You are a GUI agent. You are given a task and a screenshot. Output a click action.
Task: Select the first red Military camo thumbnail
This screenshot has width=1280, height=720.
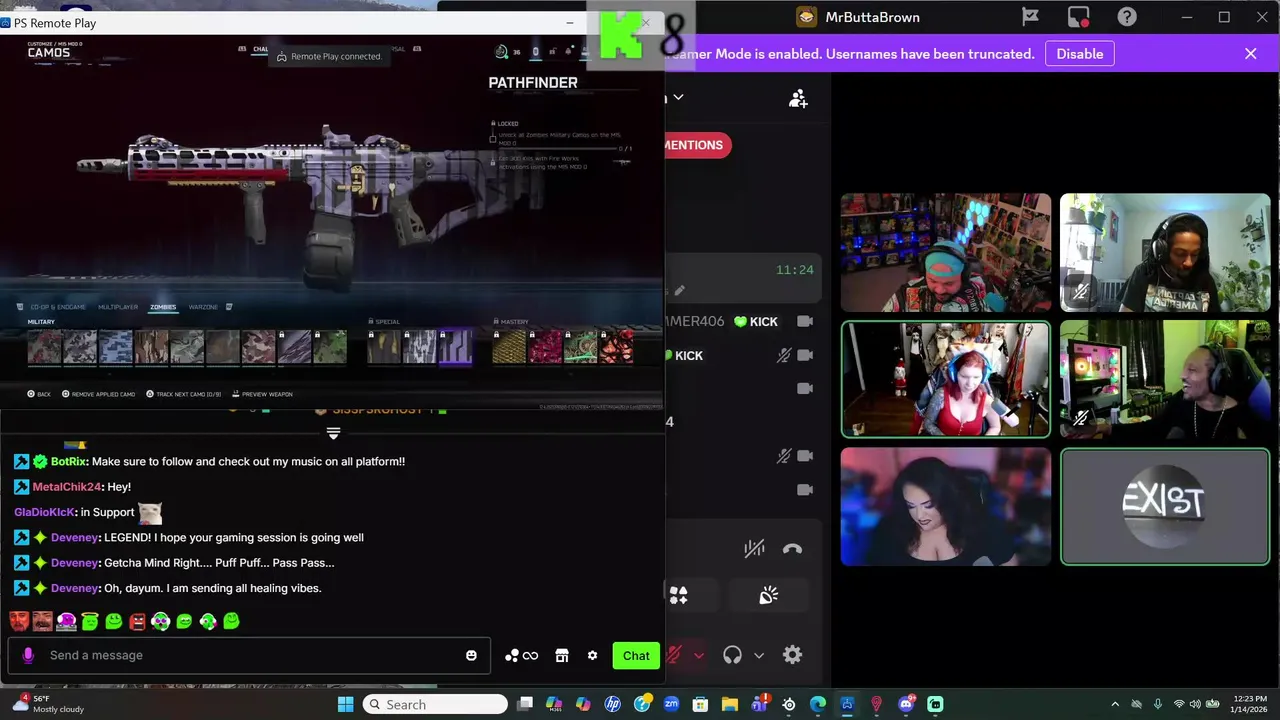pos(45,347)
